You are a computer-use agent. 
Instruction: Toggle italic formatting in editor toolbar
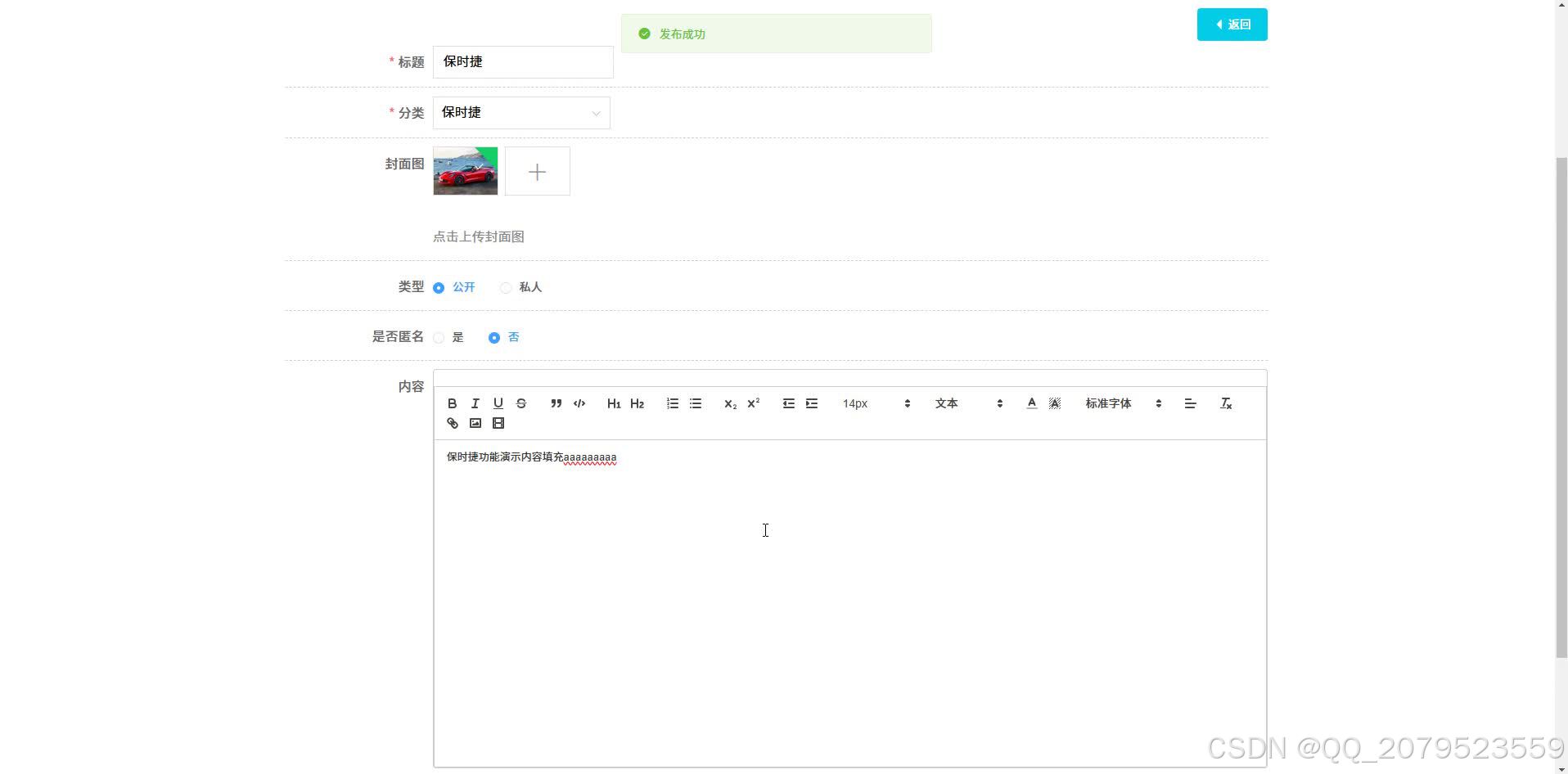475,403
